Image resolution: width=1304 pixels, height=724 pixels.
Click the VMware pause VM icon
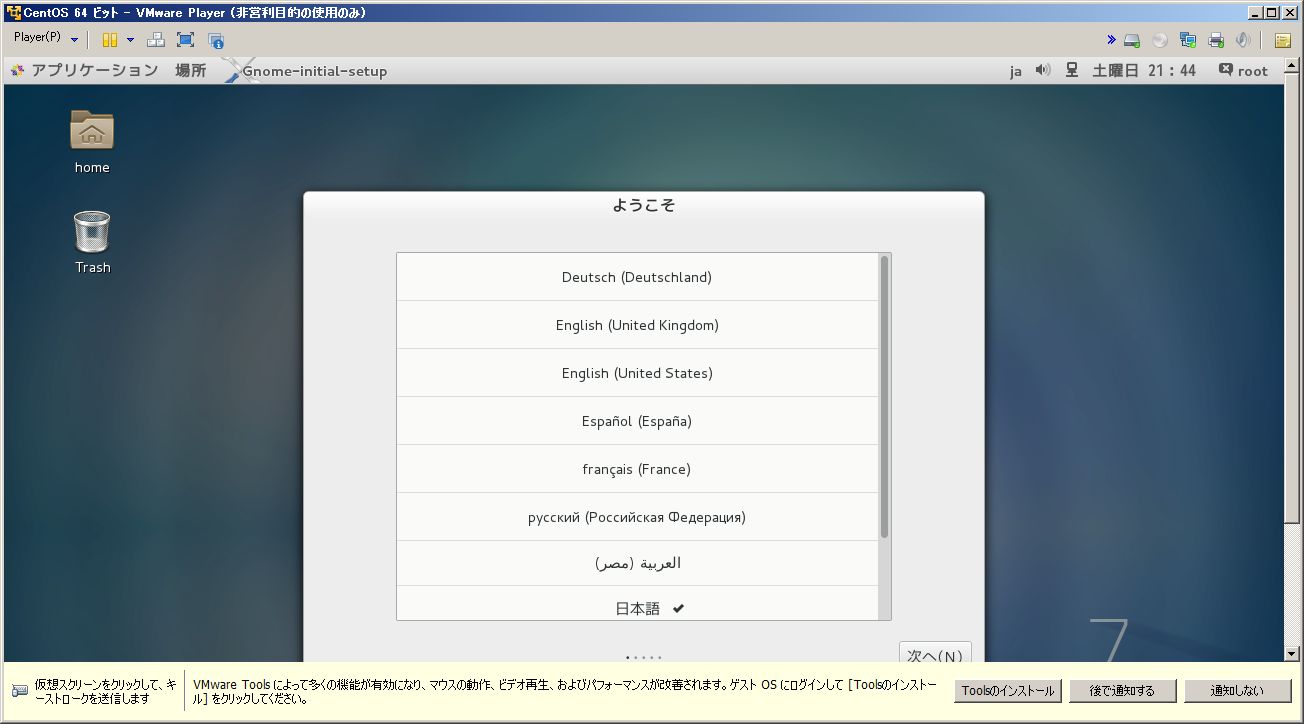point(109,40)
